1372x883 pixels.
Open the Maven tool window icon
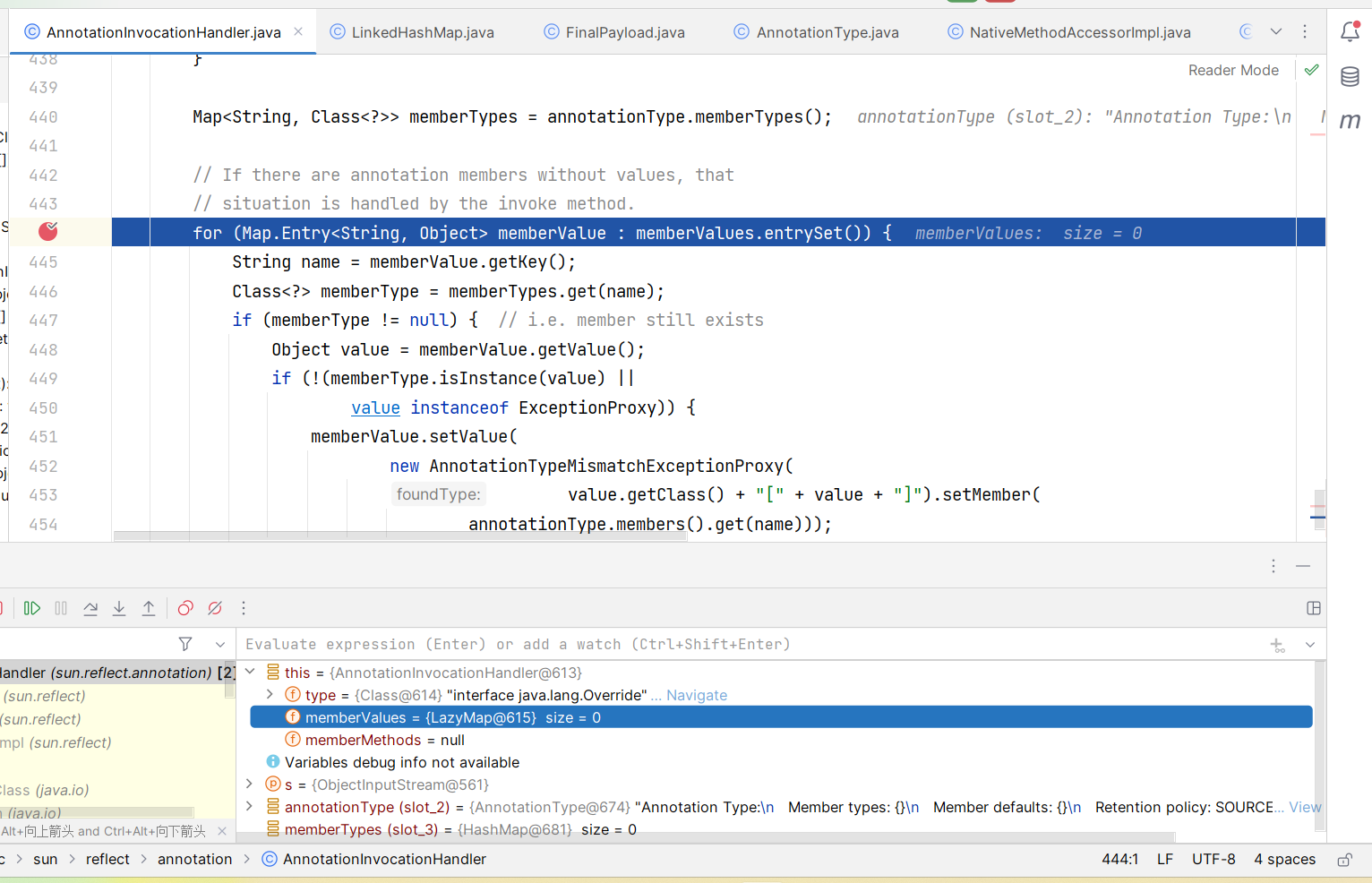click(x=1350, y=121)
